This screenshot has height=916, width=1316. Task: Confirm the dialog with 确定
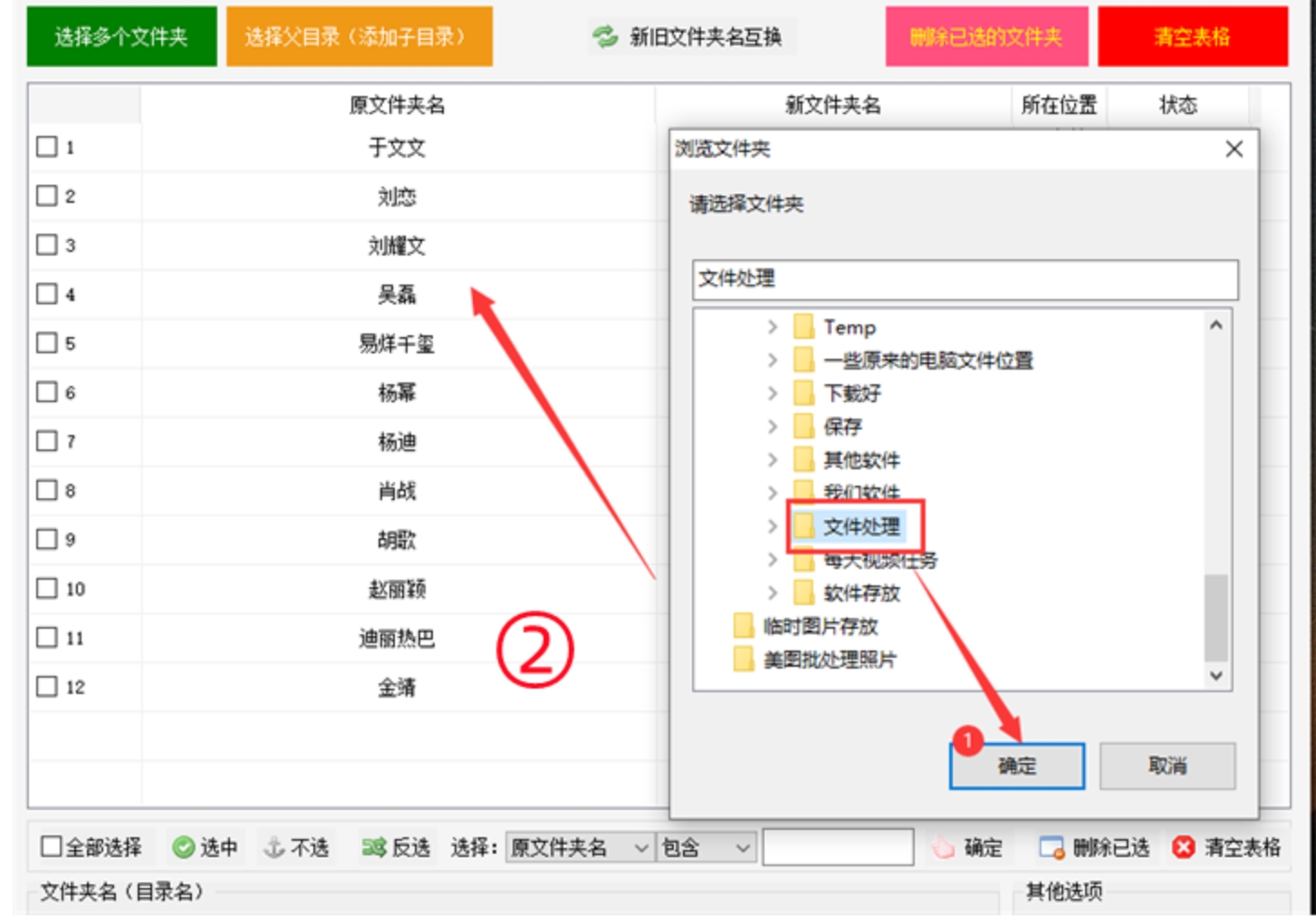[x=1016, y=767]
